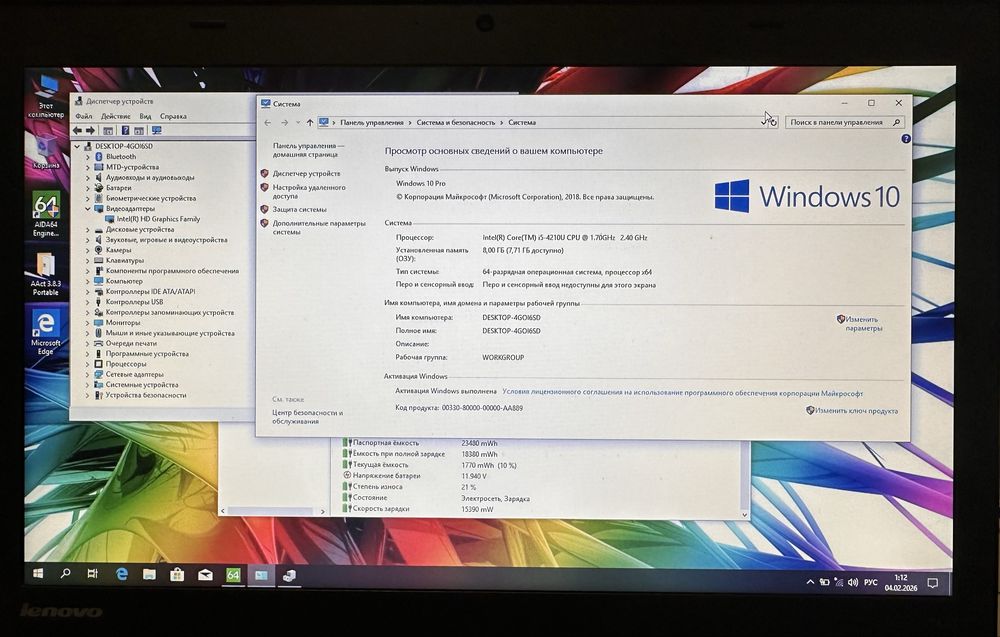Screen dimensions: 1000x637
Task: Open the notification center icon
Action: point(932,583)
